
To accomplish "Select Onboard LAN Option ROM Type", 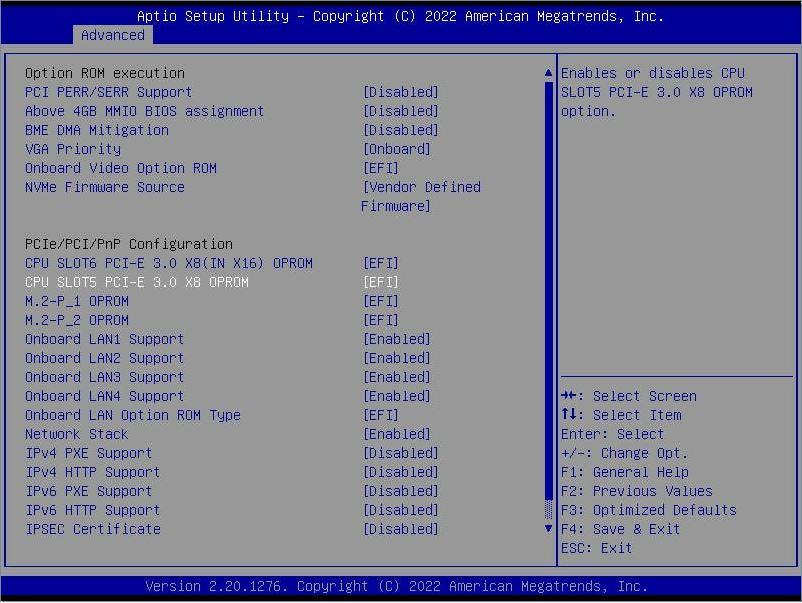I will pos(132,415).
